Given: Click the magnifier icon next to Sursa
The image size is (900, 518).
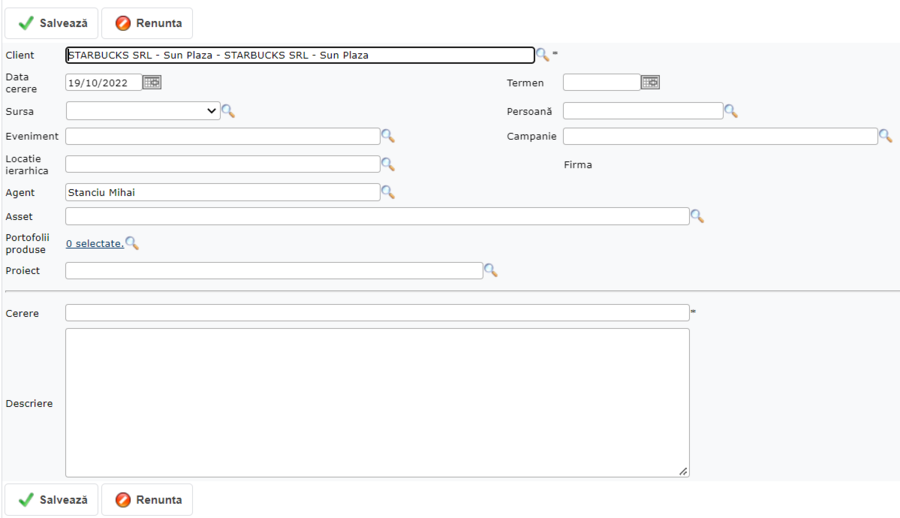Looking at the screenshot, I should [x=228, y=111].
